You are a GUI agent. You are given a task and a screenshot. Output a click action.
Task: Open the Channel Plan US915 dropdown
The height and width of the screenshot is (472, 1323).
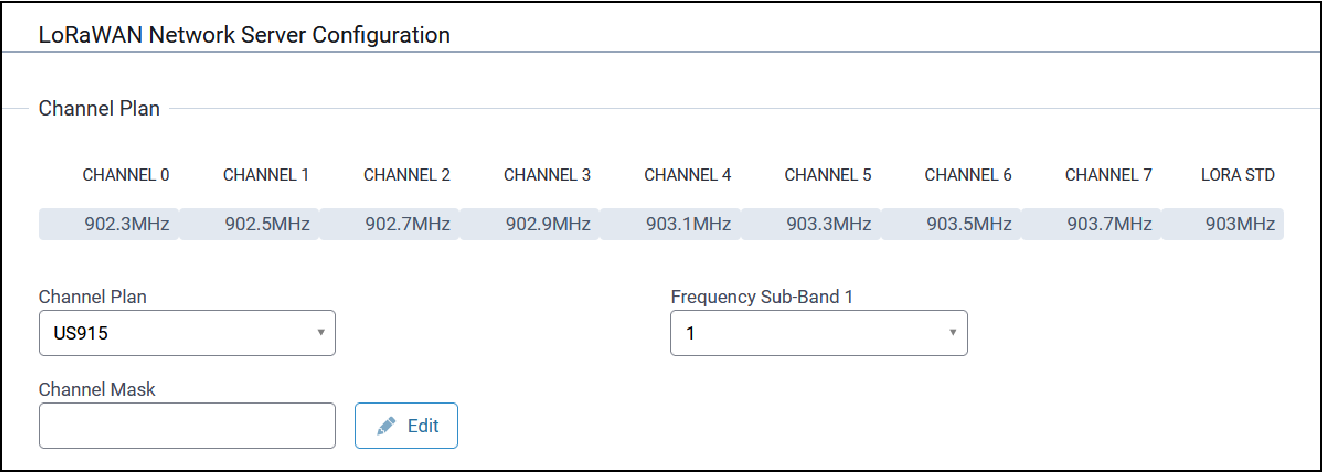pyautogui.click(x=187, y=333)
